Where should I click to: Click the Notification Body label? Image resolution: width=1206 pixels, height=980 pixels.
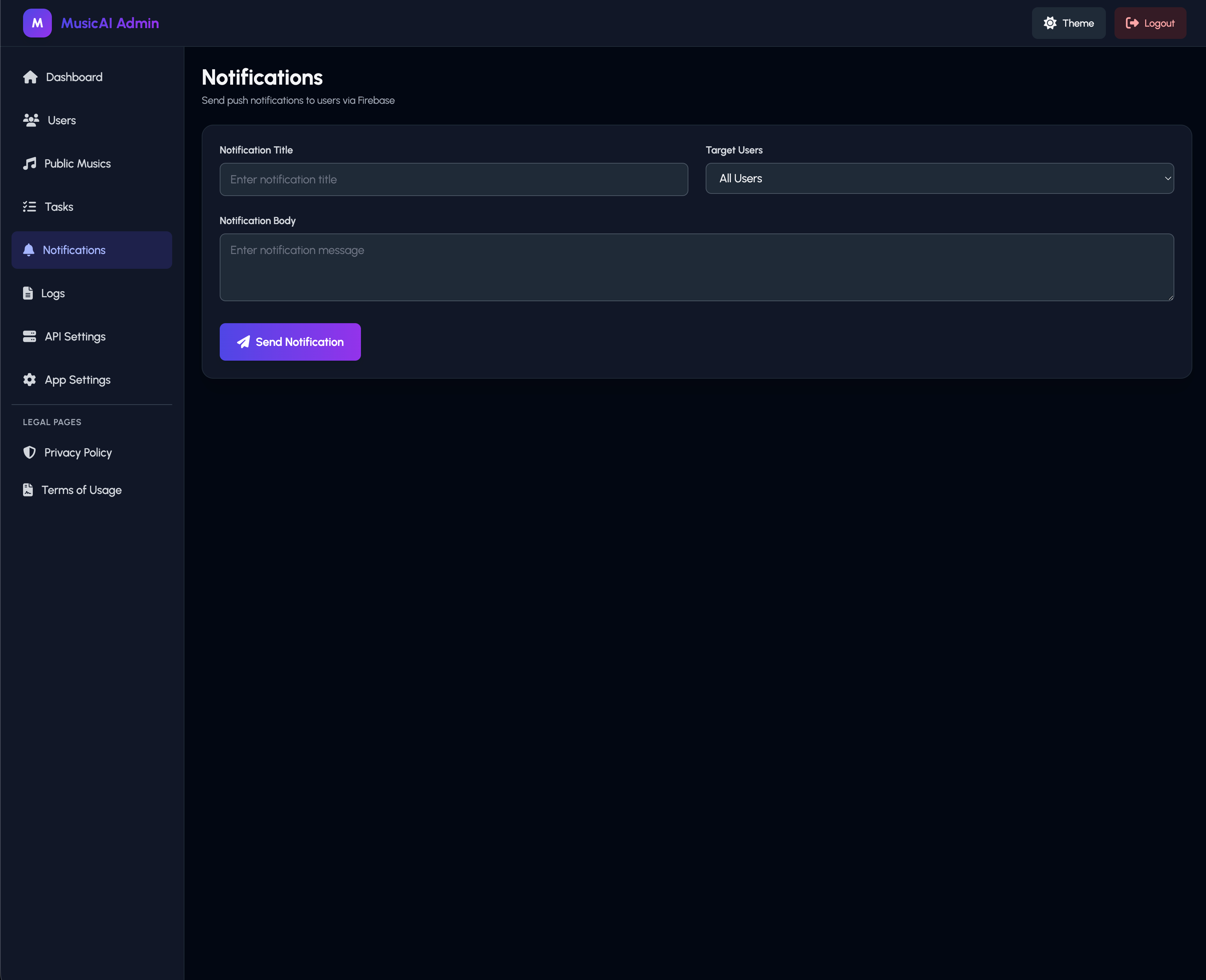(257, 221)
